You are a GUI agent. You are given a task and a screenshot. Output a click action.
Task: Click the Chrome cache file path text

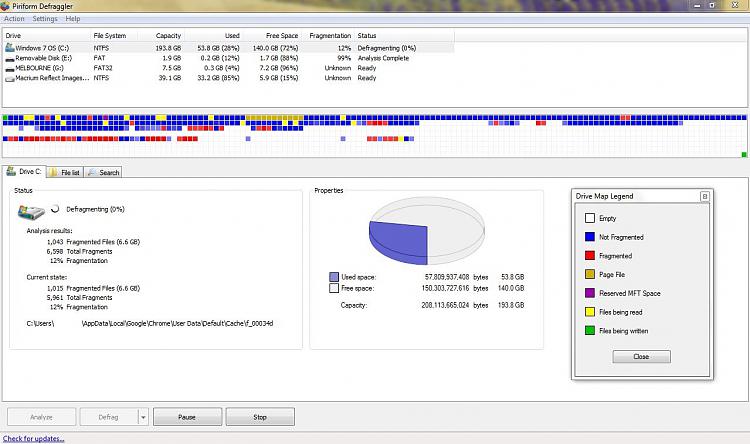click(150, 323)
